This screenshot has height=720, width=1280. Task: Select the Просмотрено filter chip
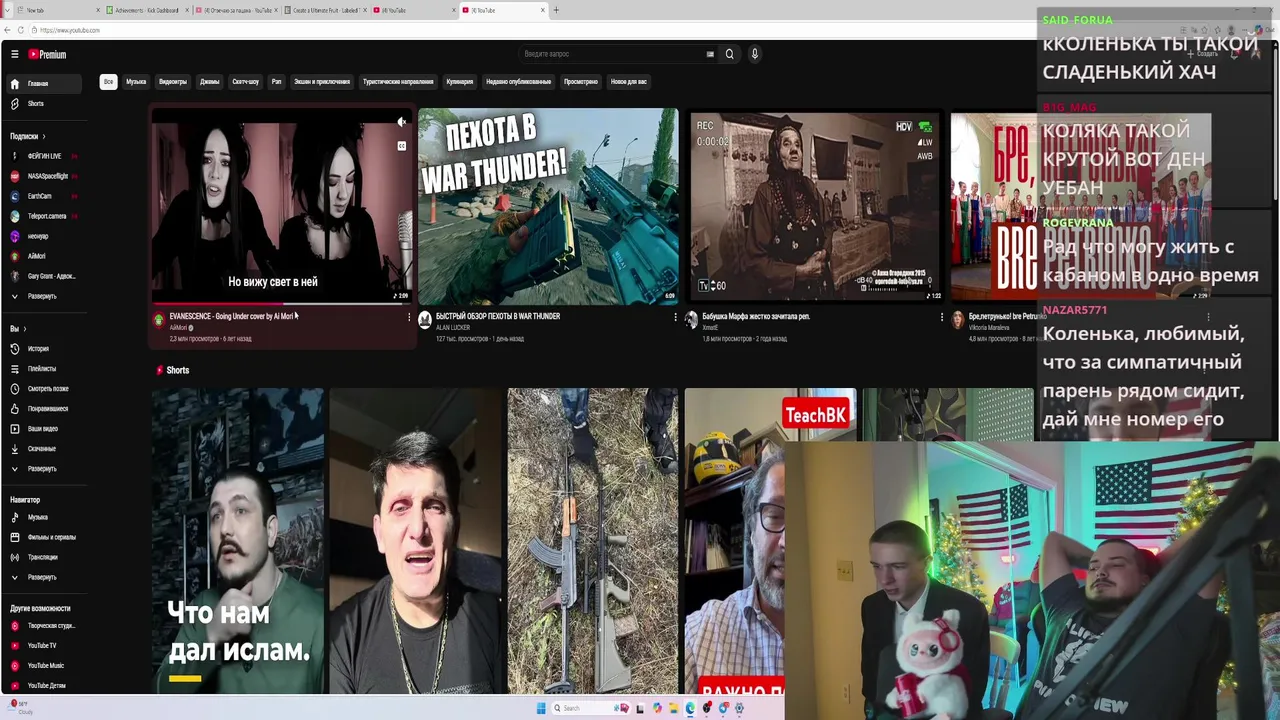581,82
